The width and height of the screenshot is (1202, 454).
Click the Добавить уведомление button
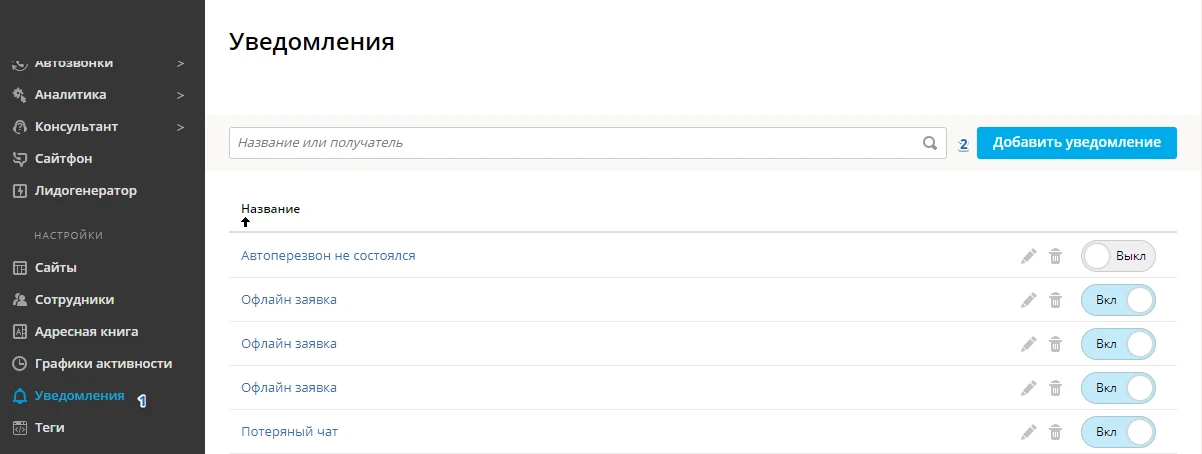click(x=1076, y=143)
